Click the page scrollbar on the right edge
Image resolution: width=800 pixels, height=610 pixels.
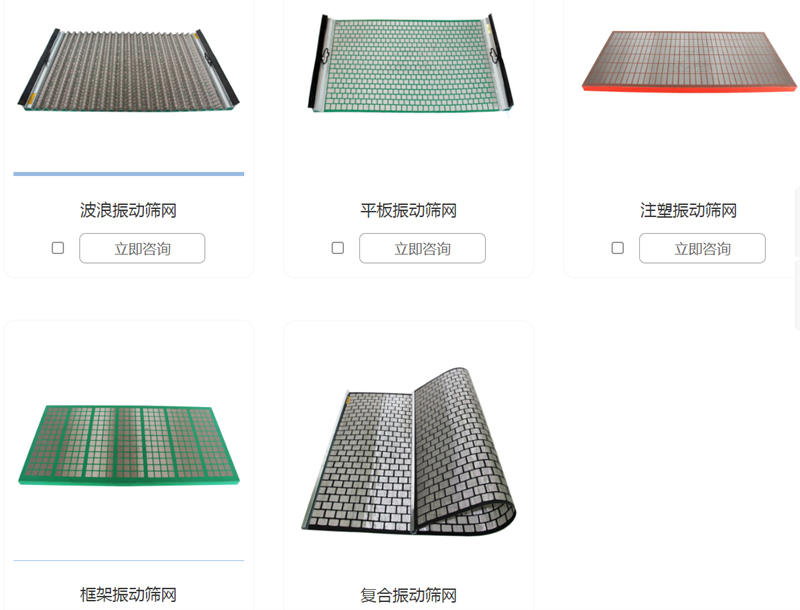pyautogui.click(x=797, y=258)
